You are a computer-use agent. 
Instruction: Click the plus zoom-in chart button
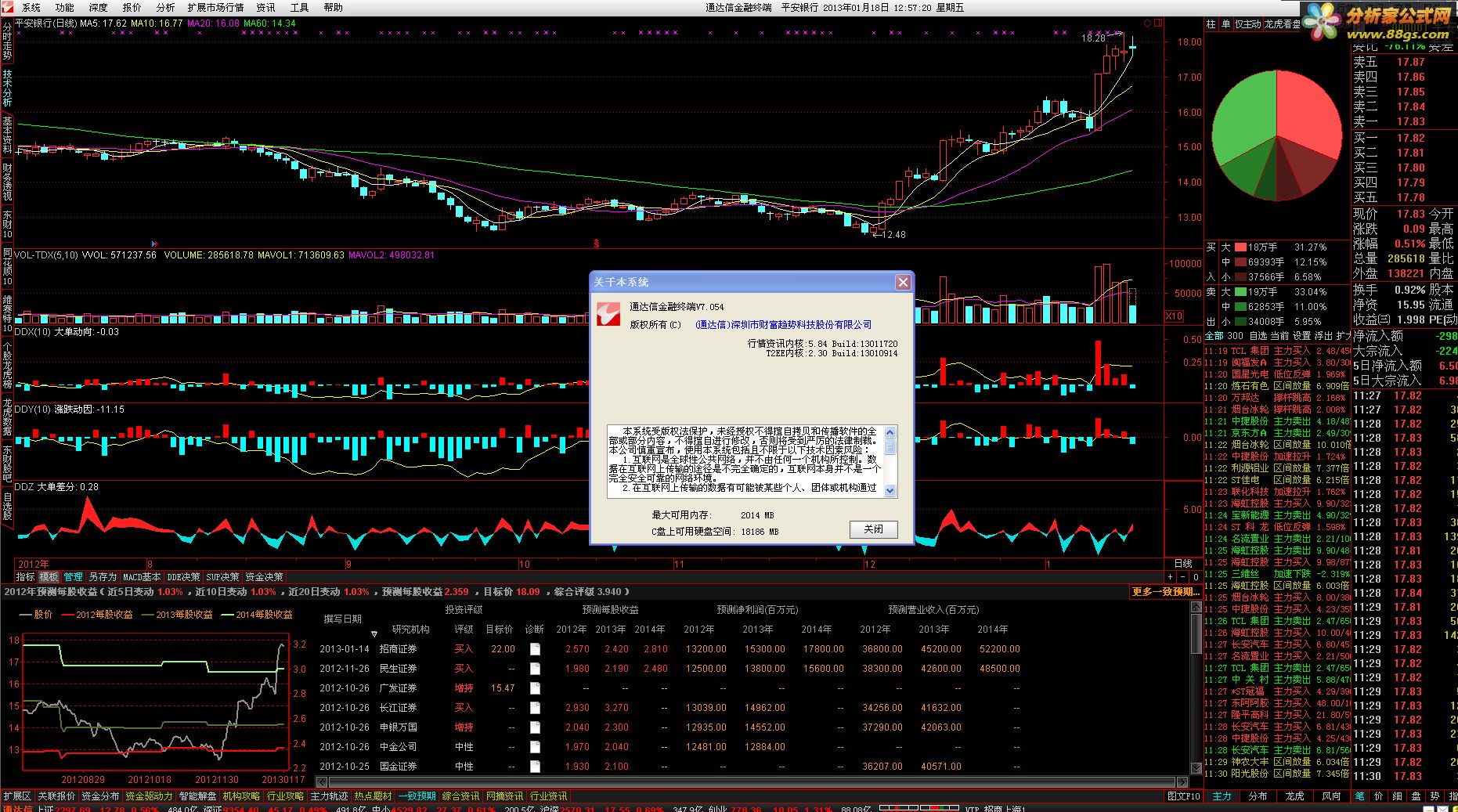(x=1169, y=577)
